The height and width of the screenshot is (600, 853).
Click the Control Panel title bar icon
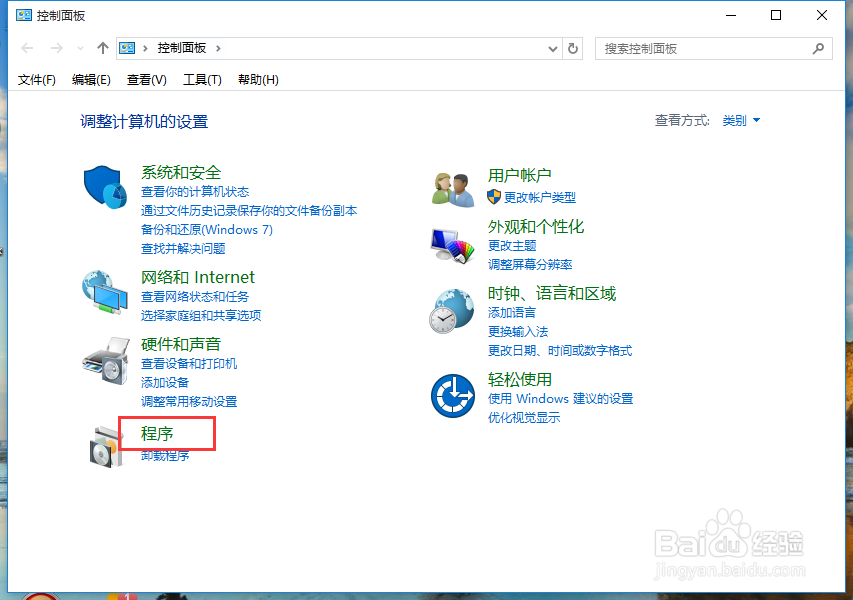(x=23, y=15)
